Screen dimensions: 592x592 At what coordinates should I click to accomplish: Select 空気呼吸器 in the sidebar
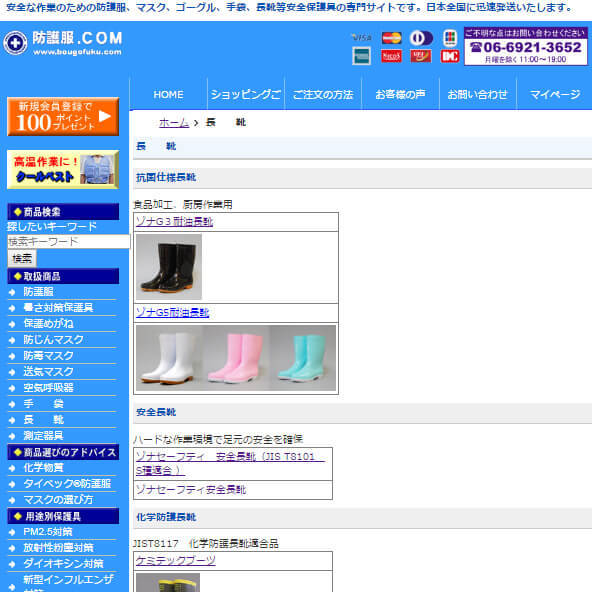tap(48, 388)
